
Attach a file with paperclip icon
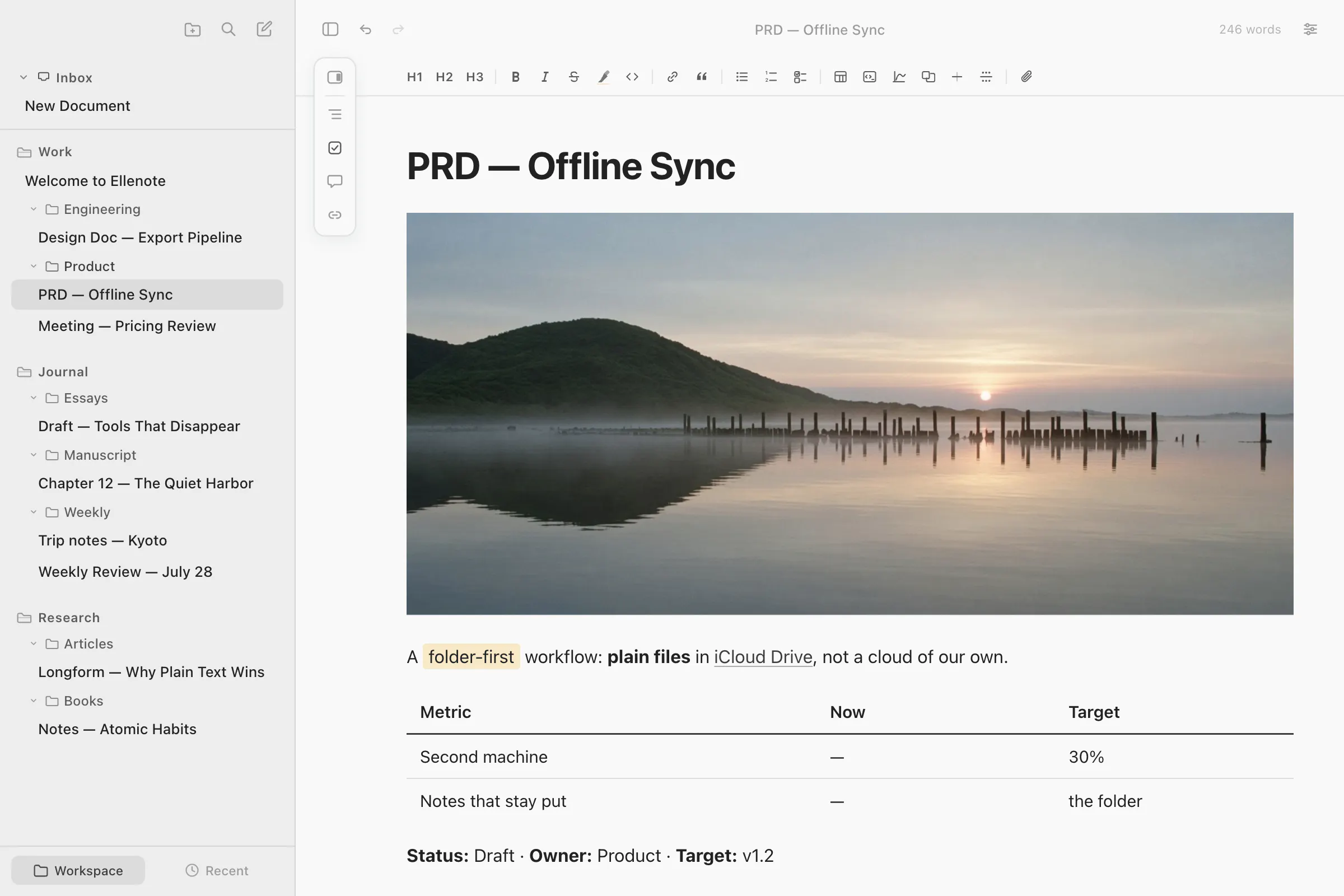click(x=1026, y=77)
